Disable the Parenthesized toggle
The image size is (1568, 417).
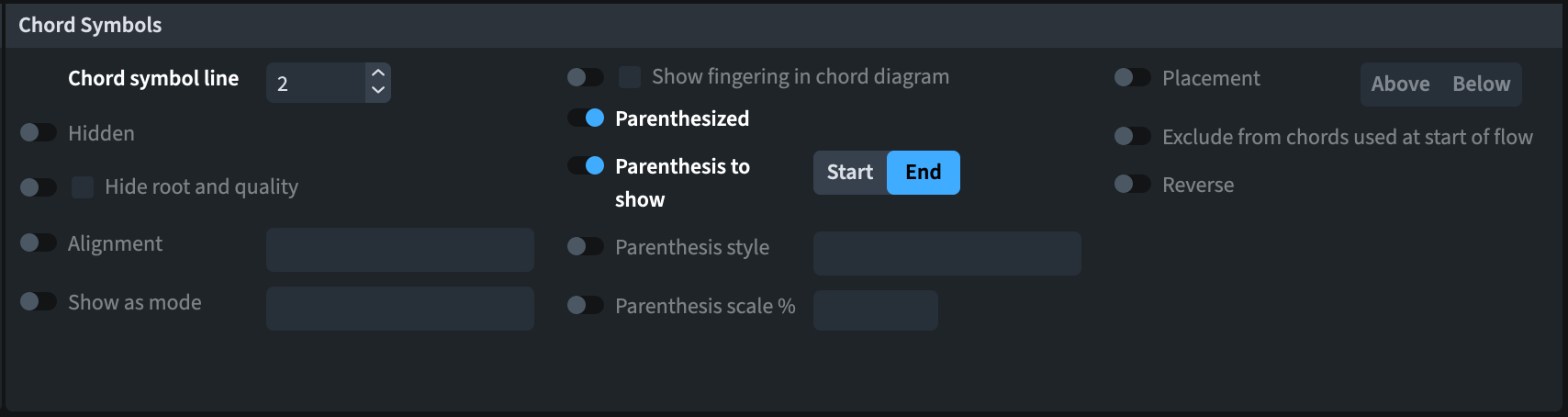[585, 118]
